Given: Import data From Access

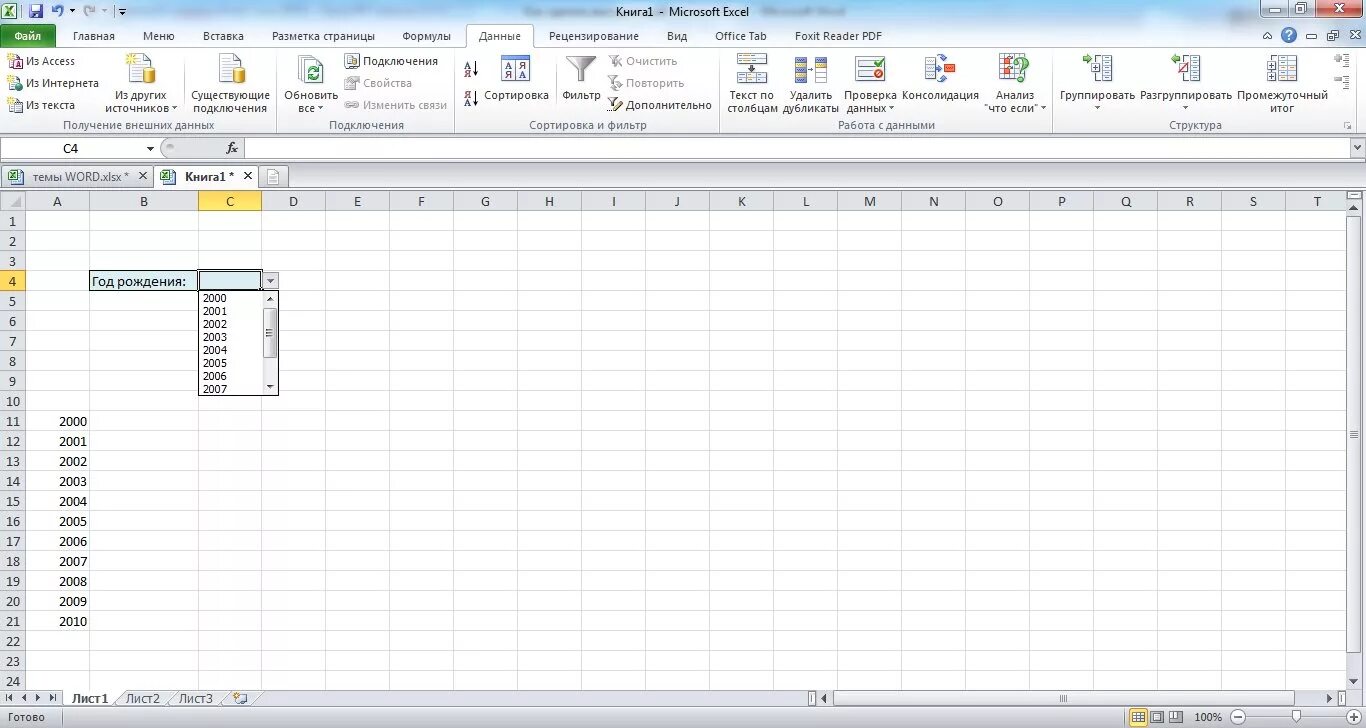Looking at the screenshot, I should click(41, 61).
